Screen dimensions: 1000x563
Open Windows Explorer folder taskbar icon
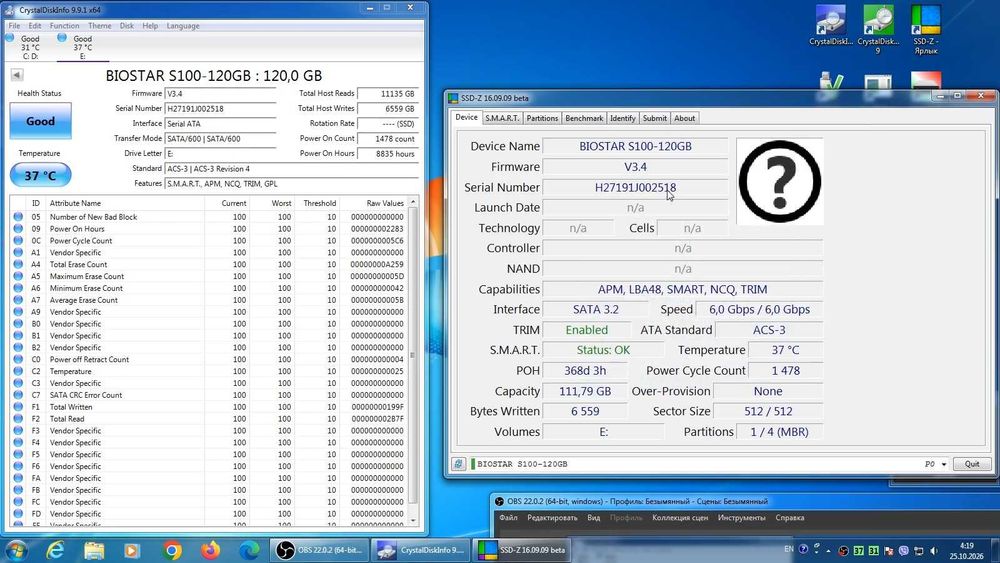(94, 550)
